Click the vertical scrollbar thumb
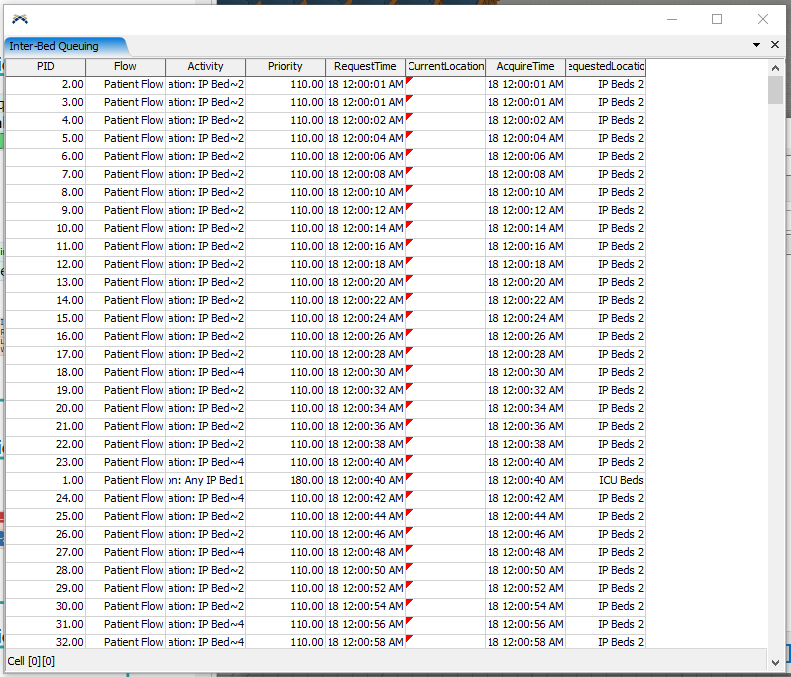 tap(775, 90)
